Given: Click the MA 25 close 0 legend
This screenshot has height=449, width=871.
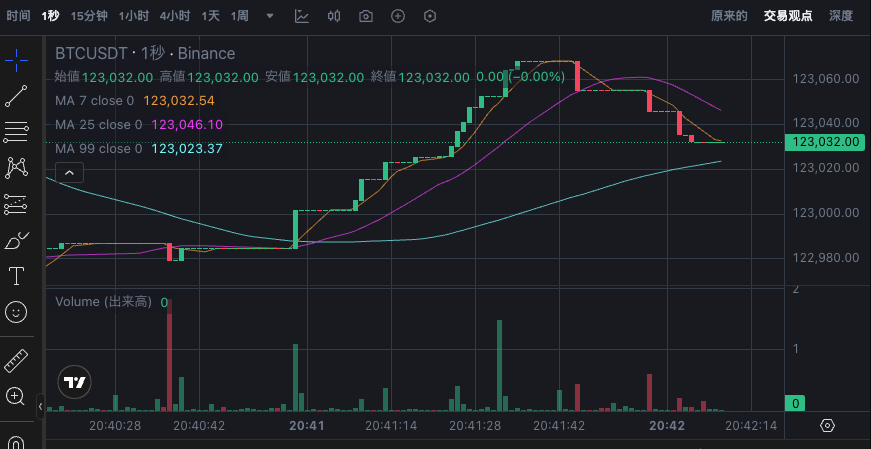Looking at the screenshot, I should point(98,124).
